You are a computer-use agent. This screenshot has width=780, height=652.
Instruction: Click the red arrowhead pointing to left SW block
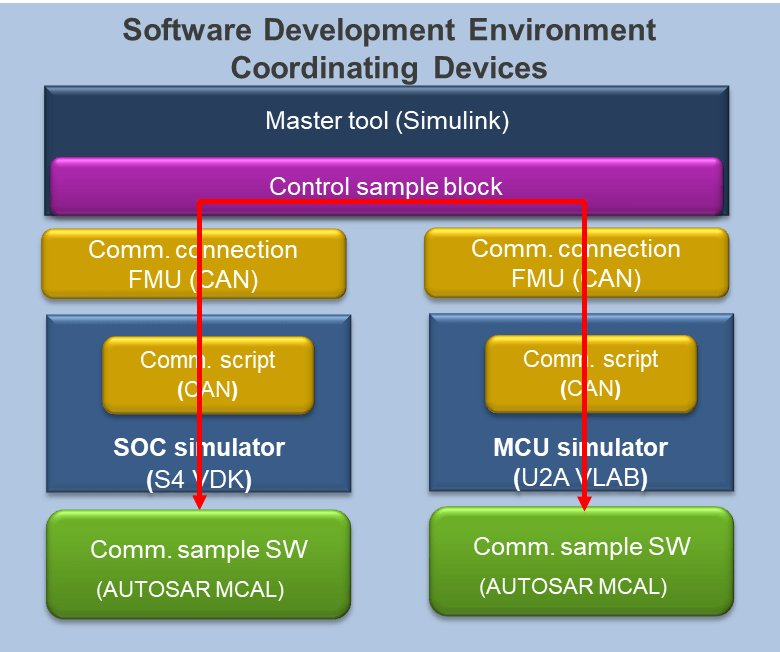(200, 502)
